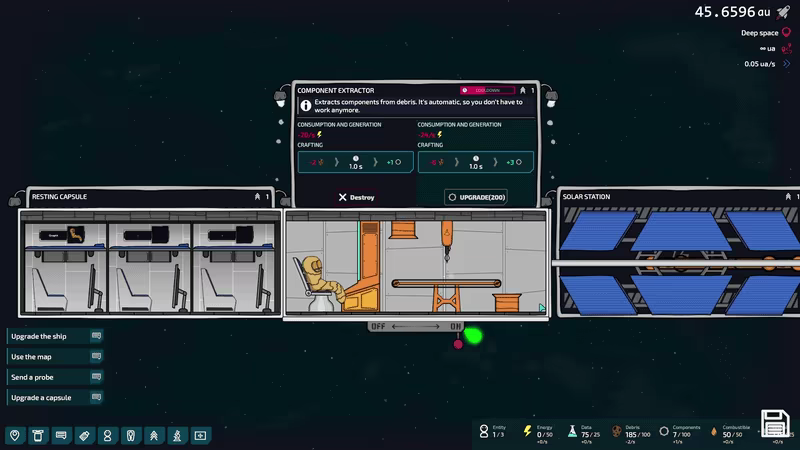Click the infinity ua distance label
Image resolution: width=800 pixels, height=450 pixels.
click(767, 48)
